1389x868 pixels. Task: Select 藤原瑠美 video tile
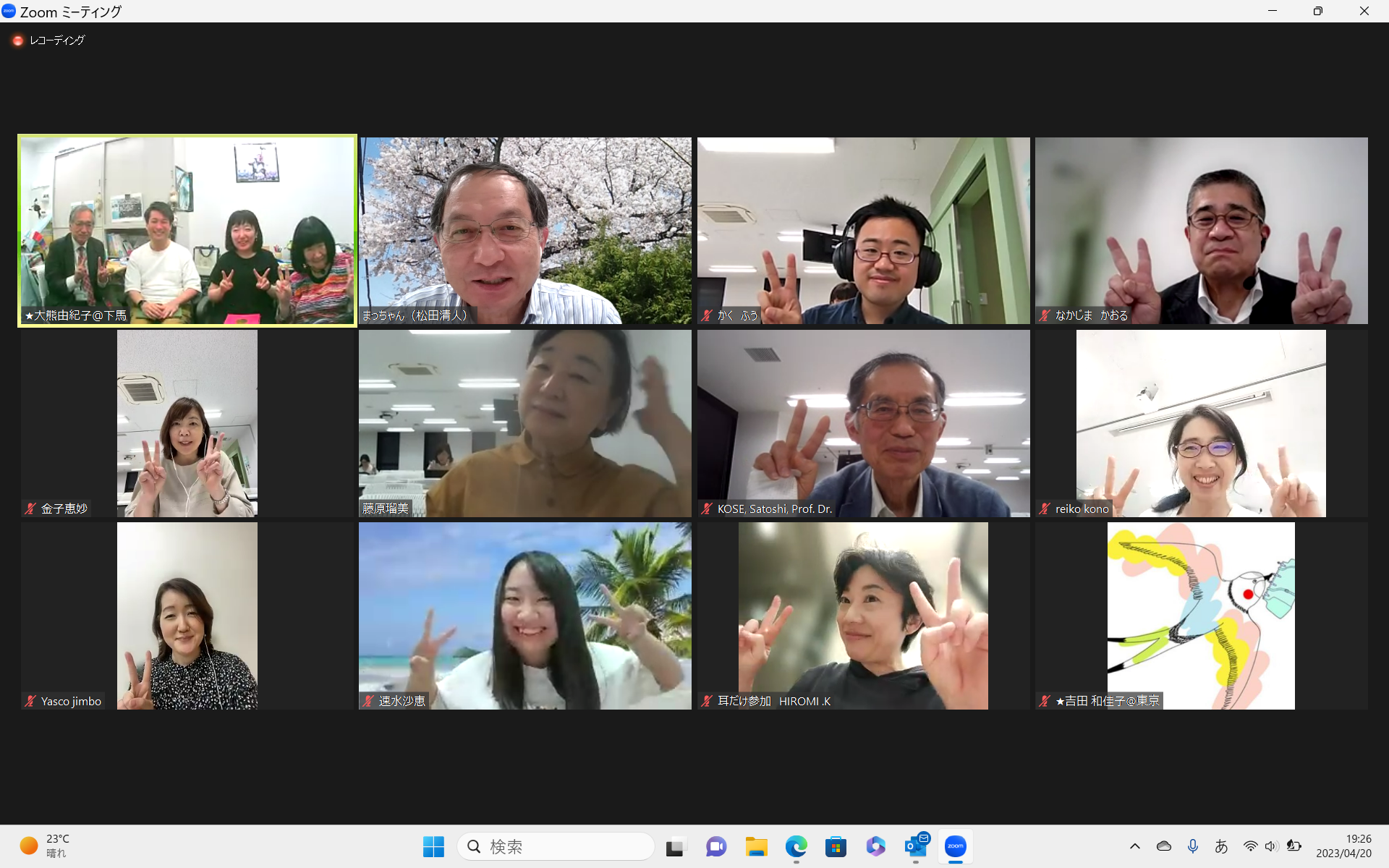click(x=525, y=423)
